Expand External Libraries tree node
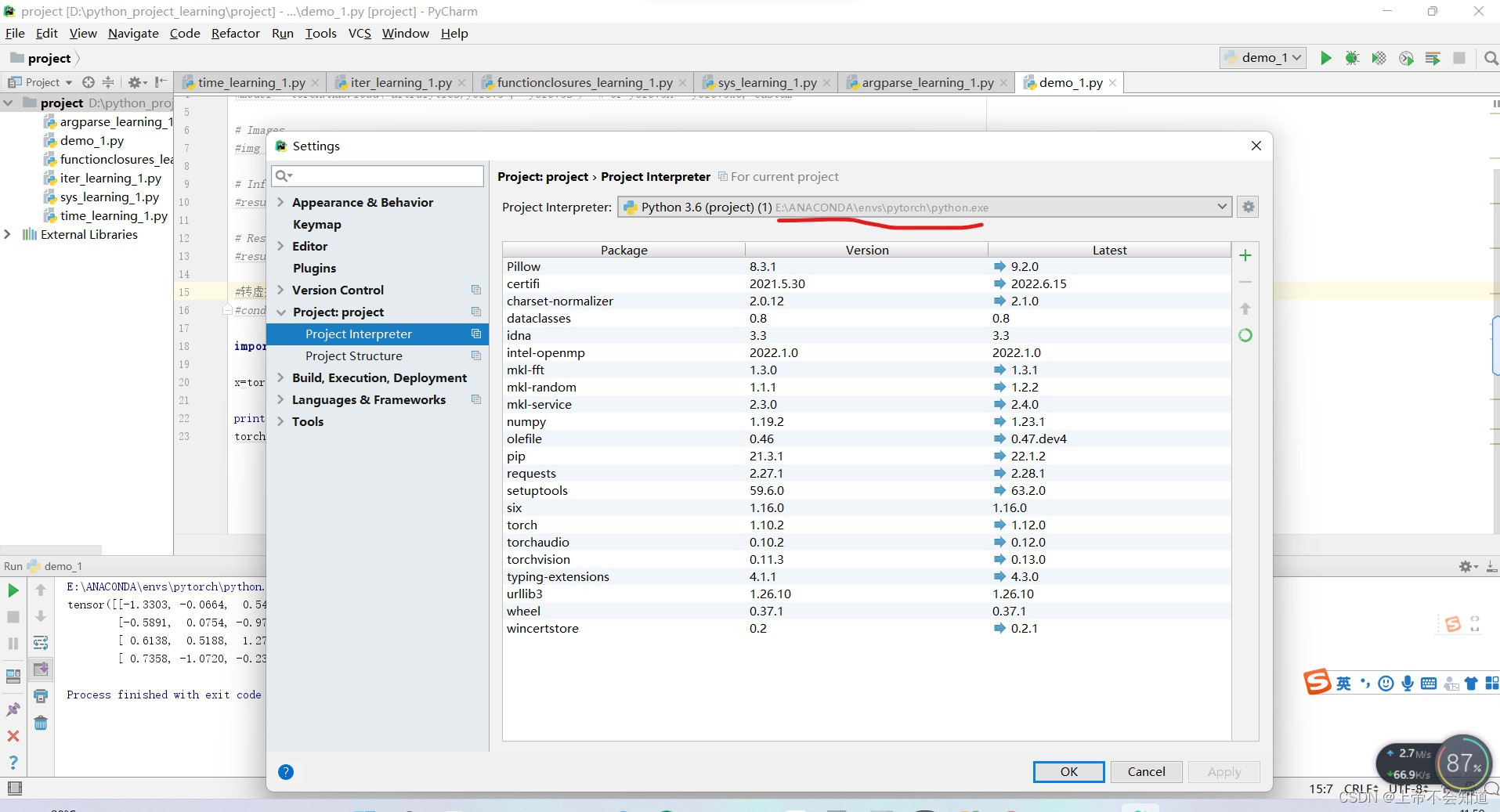The height and width of the screenshot is (812, 1500). (x=8, y=234)
